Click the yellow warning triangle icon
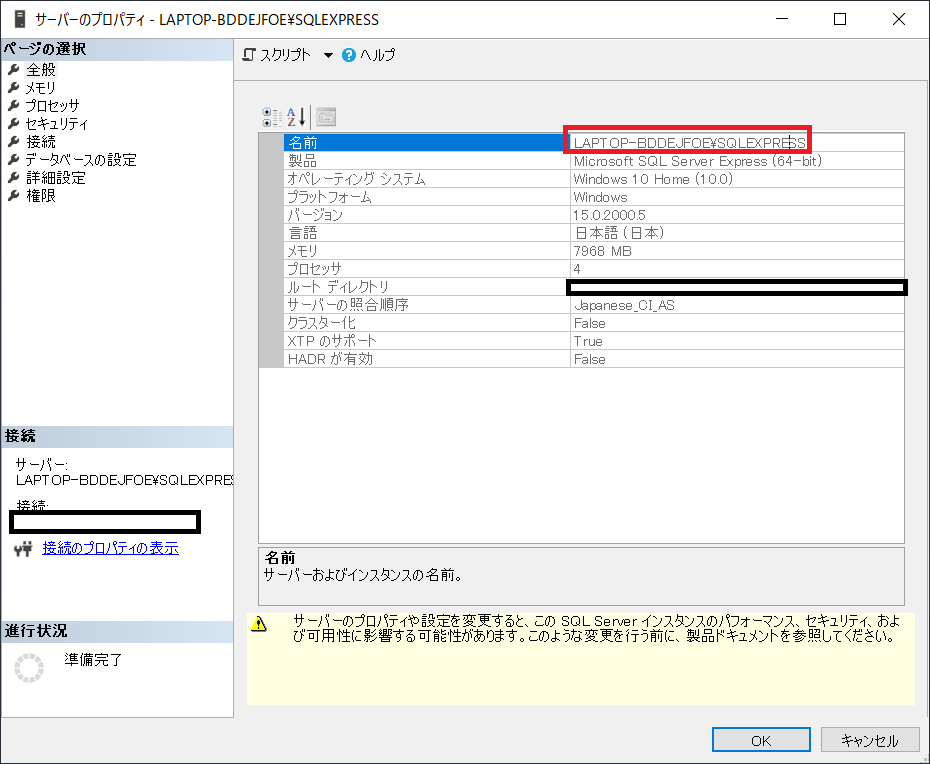 pos(259,624)
